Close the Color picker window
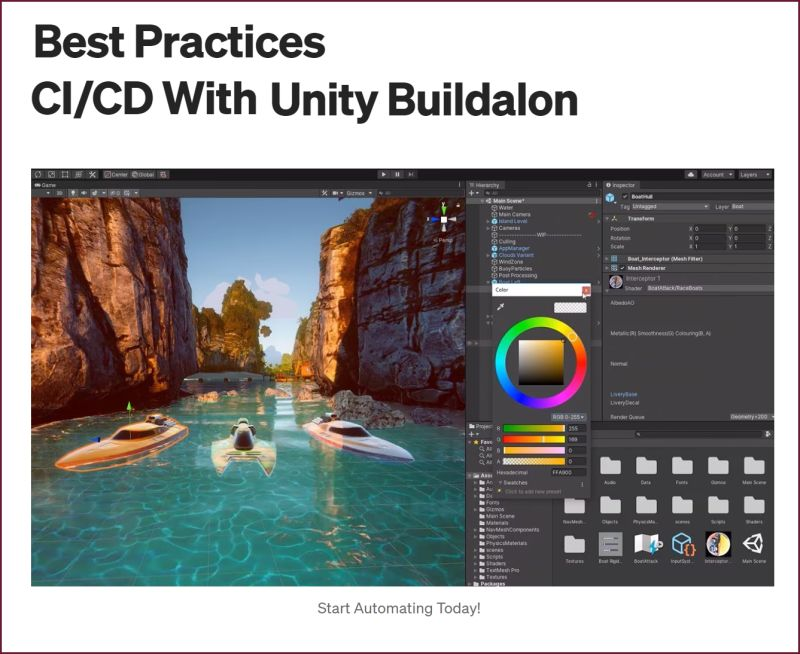This screenshot has width=800, height=654. 586,290
